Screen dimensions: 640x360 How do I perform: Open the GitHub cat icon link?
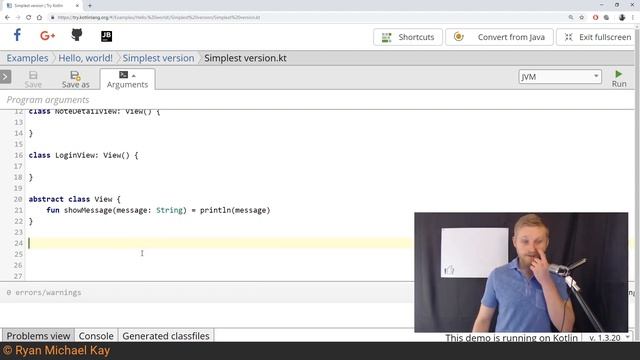click(x=77, y=35)
